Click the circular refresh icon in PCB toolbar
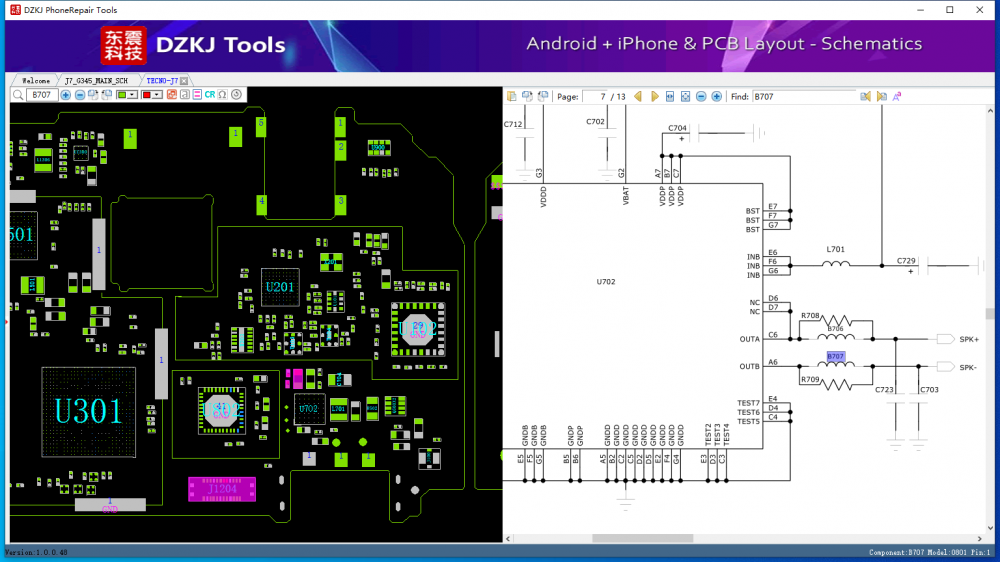Viewport: 1000px width, 562px height. pos(237,94)
